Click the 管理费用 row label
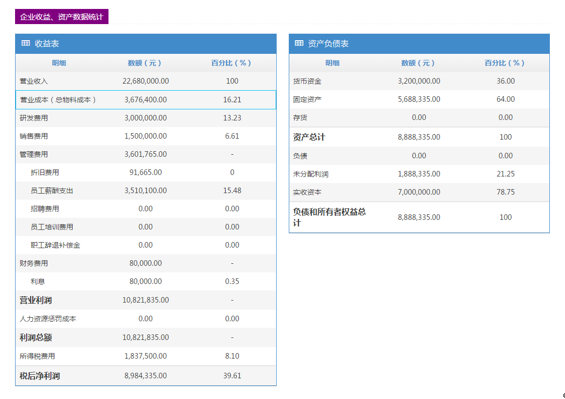 34,154
